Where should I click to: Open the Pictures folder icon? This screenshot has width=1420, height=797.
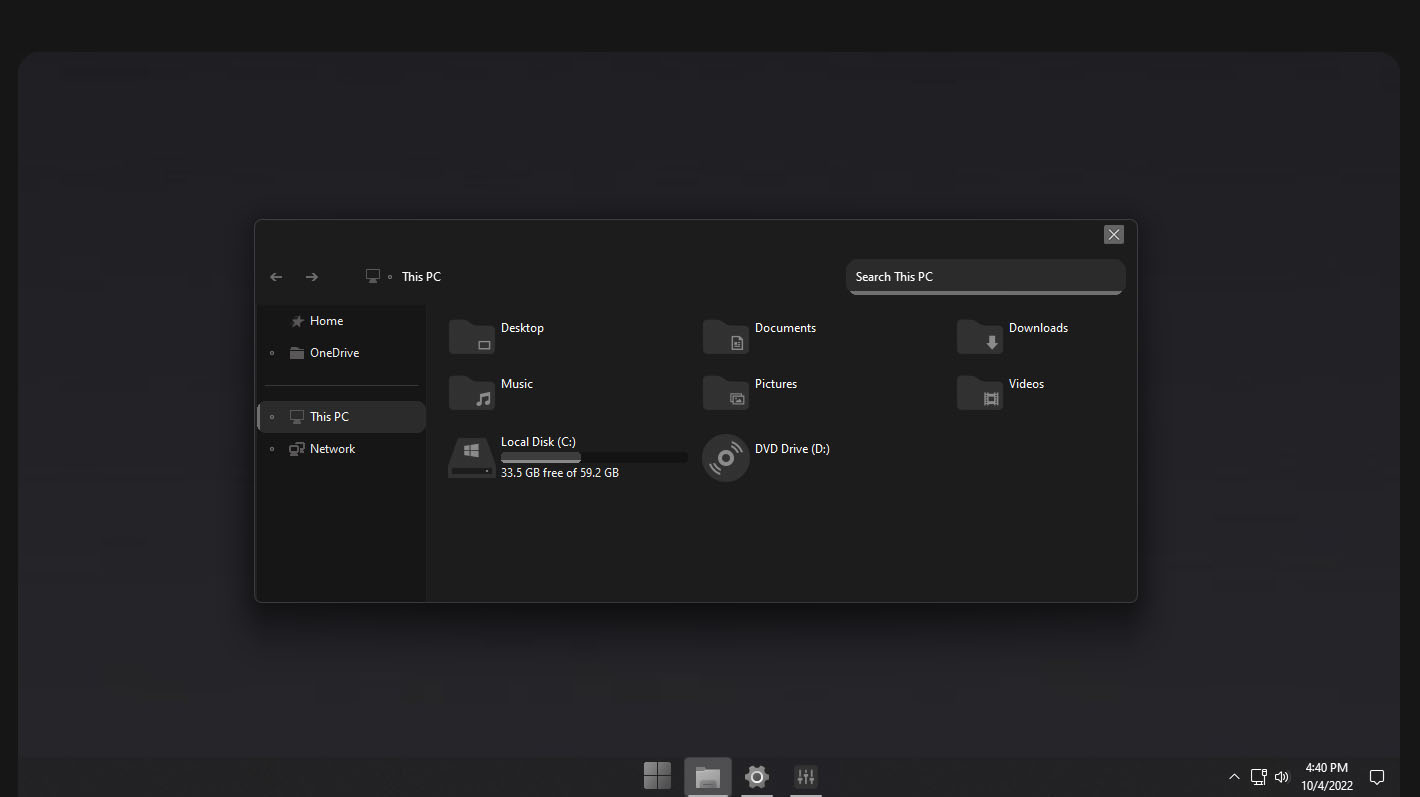click(x=726, y=393)
